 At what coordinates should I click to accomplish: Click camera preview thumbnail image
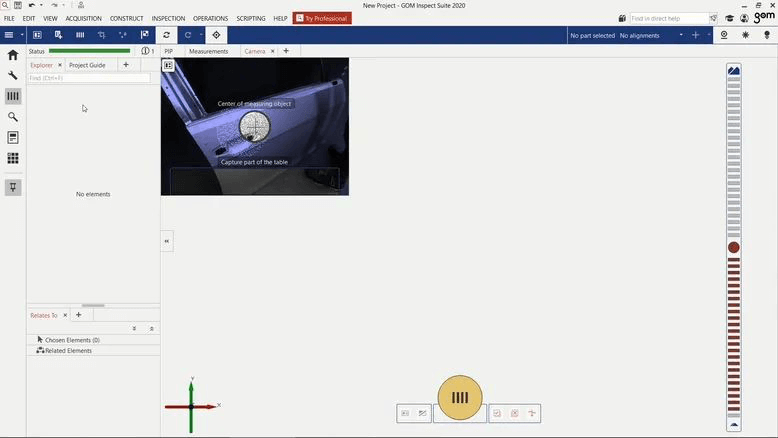[255, 126]
